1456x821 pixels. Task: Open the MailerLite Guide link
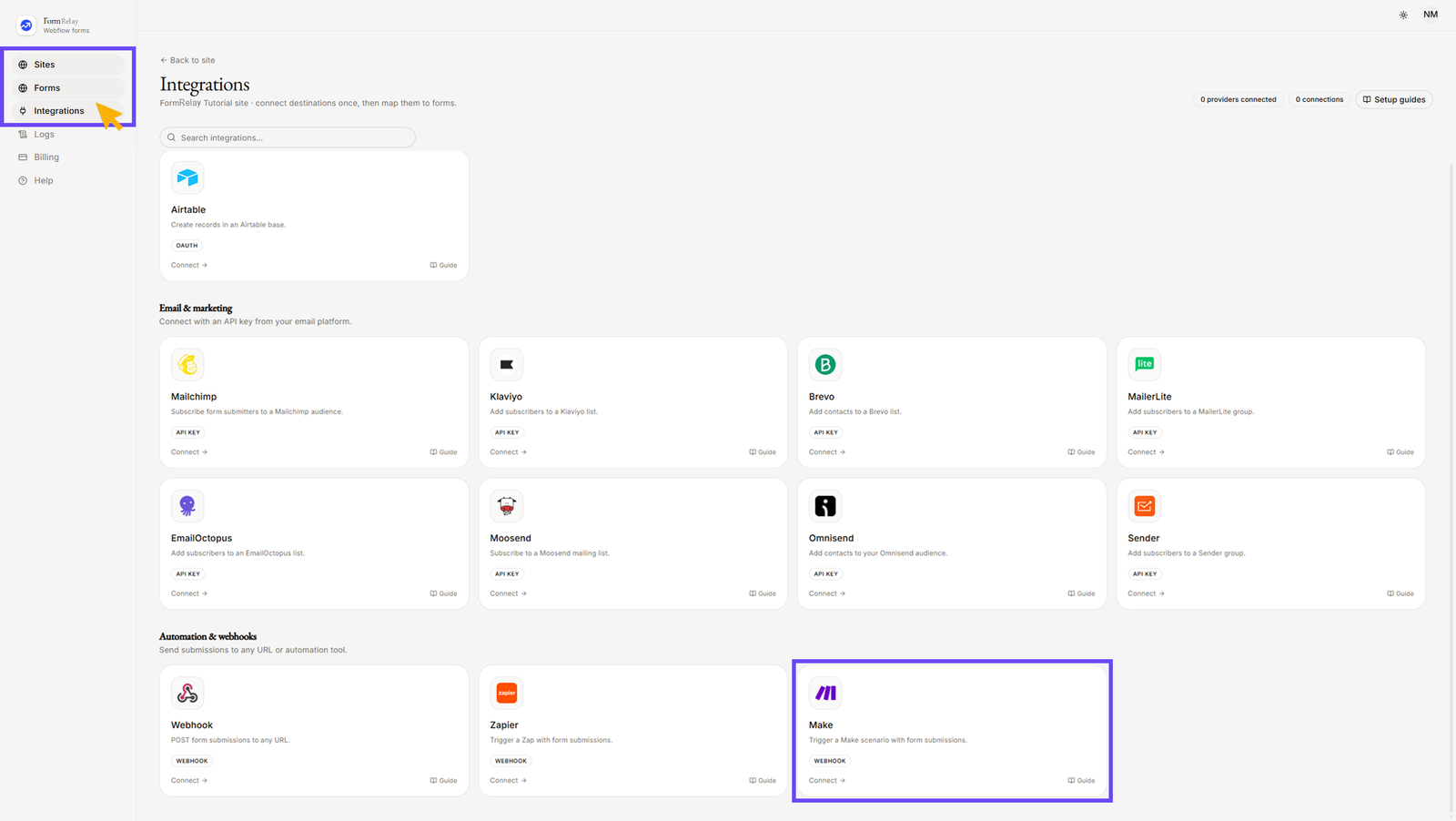[x=1400, y=452]
